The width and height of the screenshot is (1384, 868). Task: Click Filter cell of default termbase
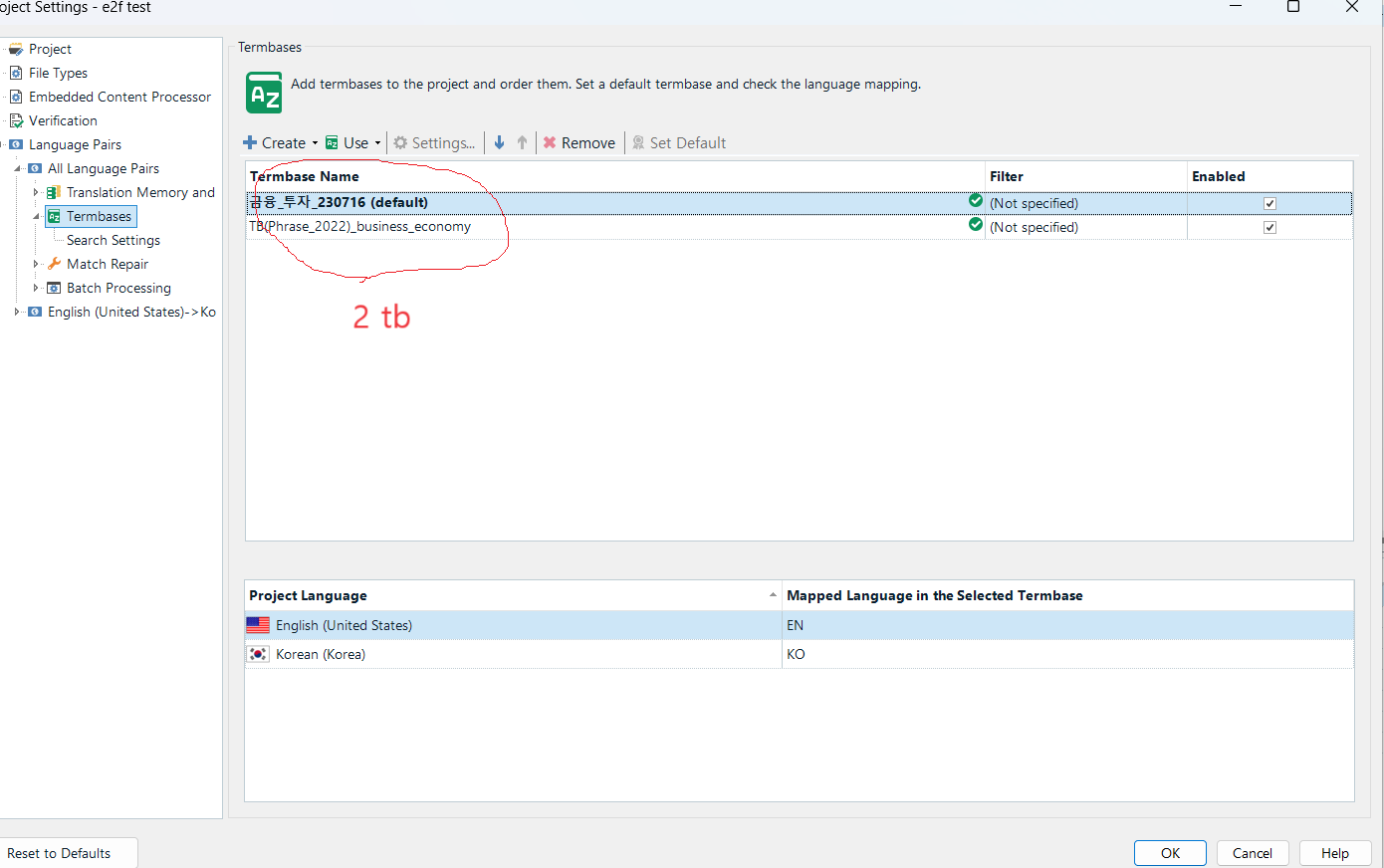[x=1086, y=203]
